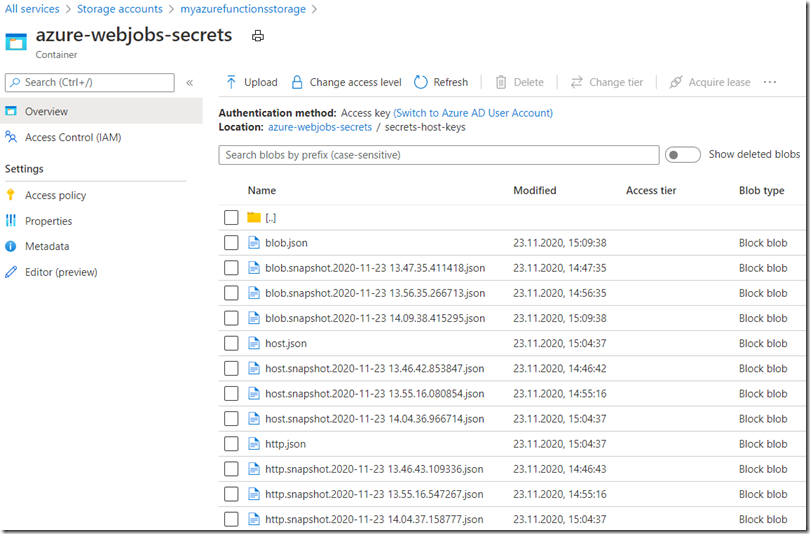Click the Upload arrow icon
Viewport: 810px width, 534px height.
(231, 82)
